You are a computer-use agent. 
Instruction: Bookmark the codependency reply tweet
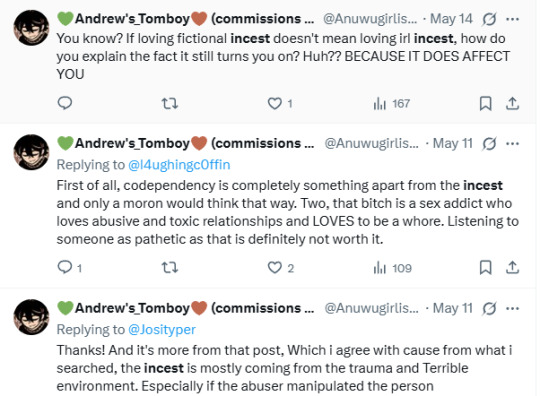click(486, 268)
